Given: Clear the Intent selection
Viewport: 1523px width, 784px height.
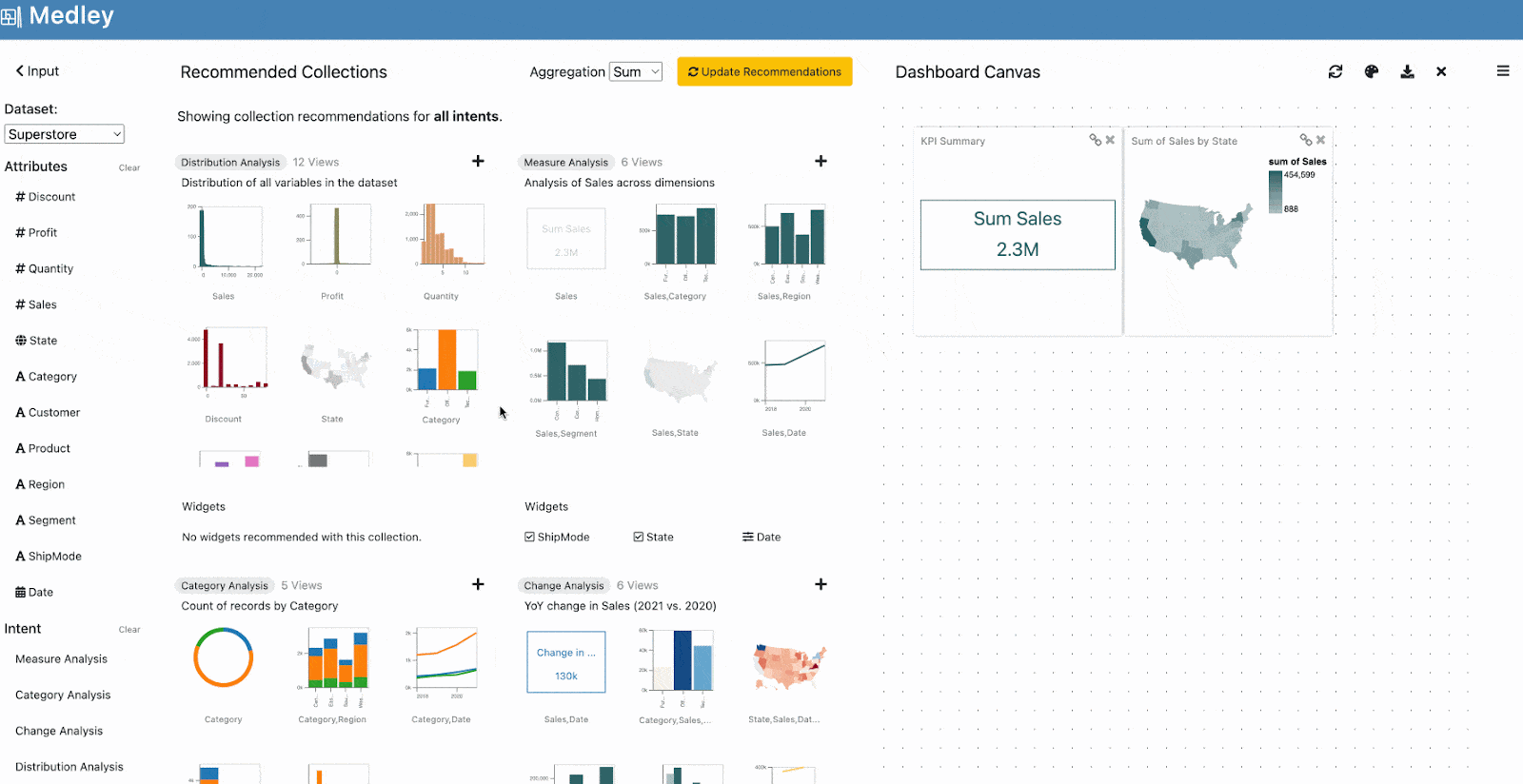Looking at the screenshot, I should [x=129, y=630].
